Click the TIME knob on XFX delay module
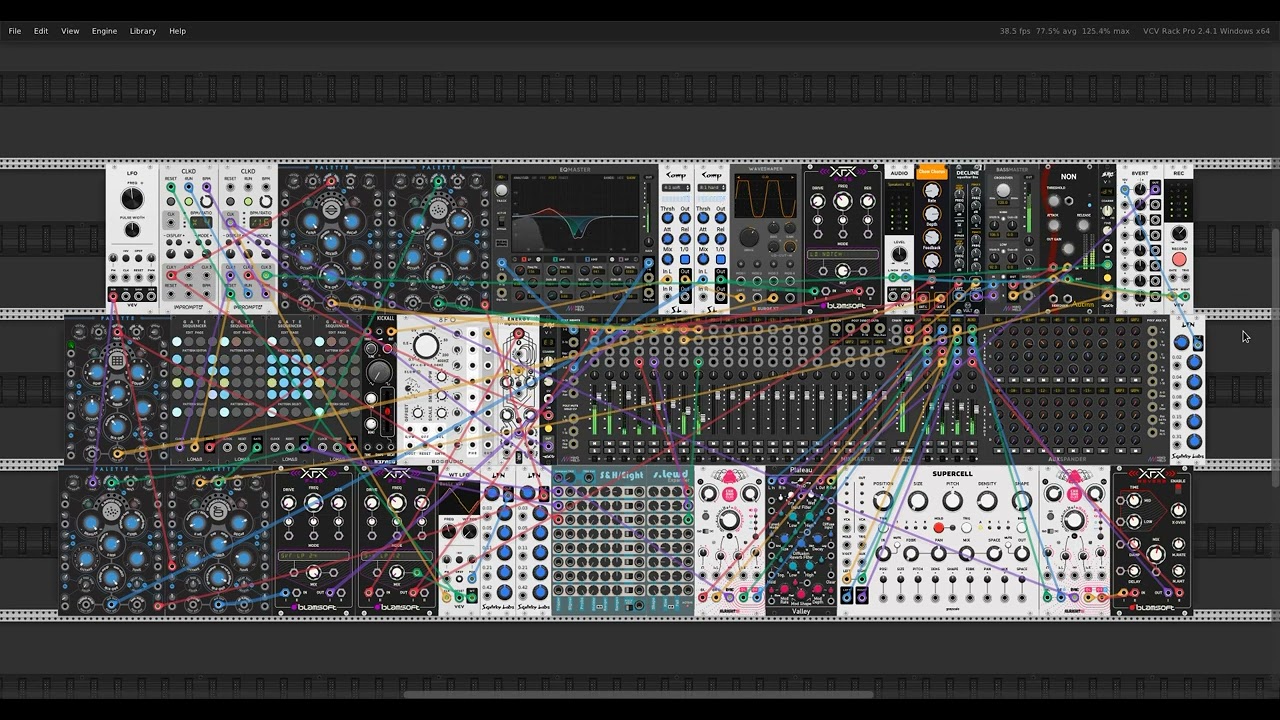 1133,499
